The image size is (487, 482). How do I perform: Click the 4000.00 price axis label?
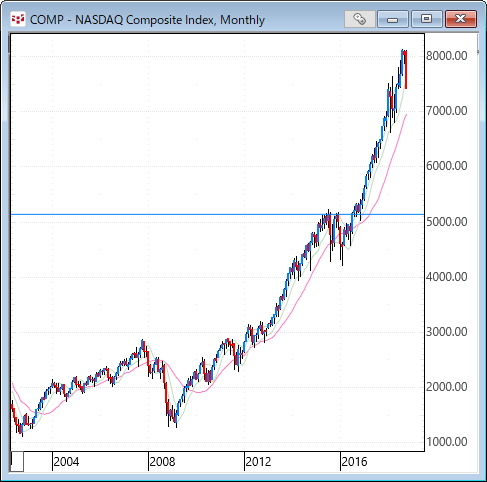[x=447, y=277]
